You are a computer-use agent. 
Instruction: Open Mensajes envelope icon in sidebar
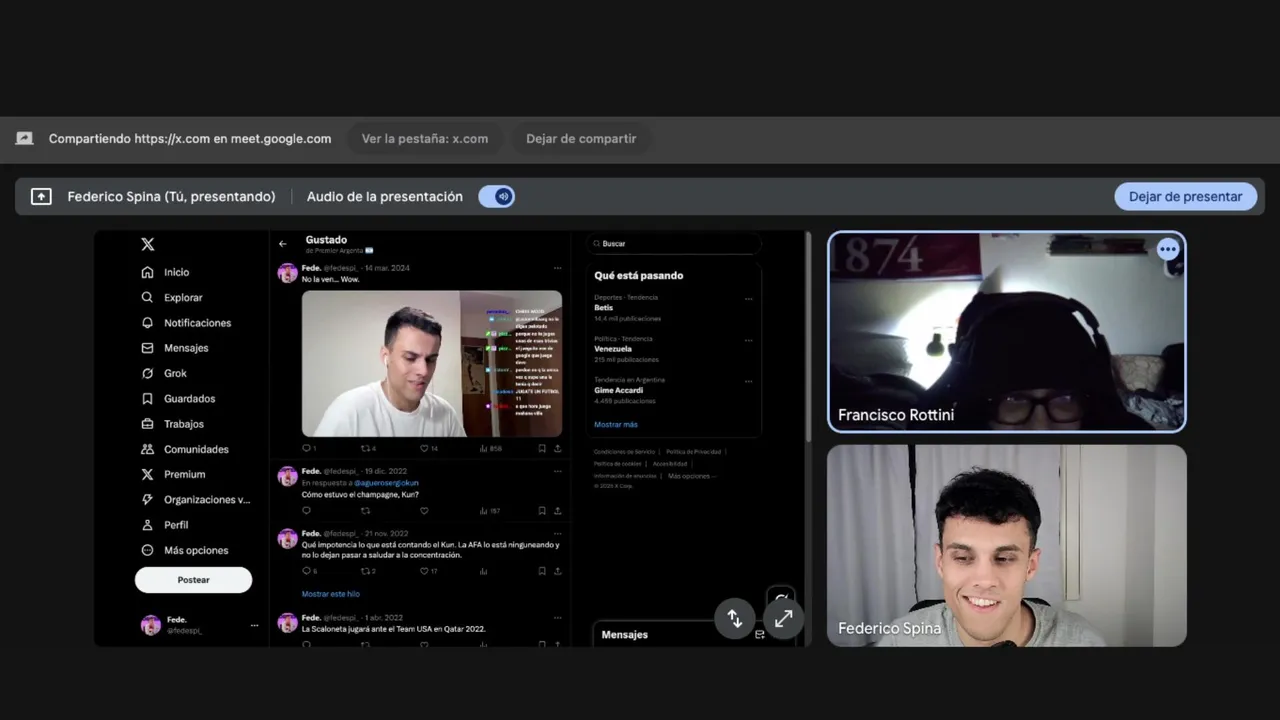click(147, 348)
